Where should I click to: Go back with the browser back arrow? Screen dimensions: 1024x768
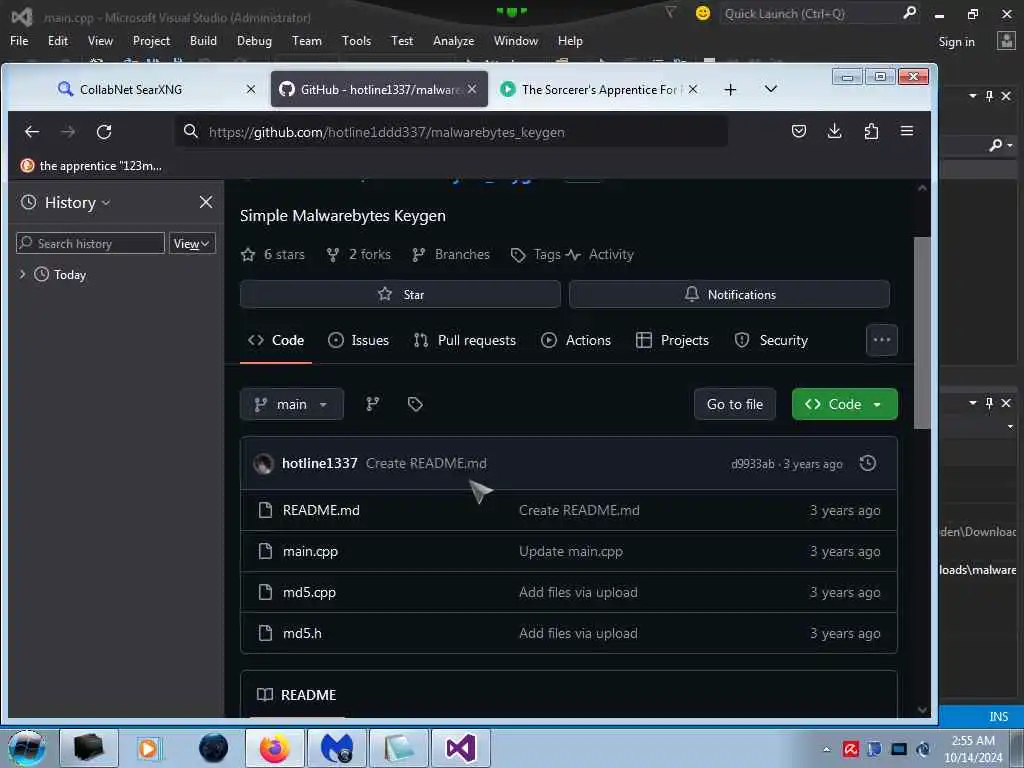(x=32, y=132)
